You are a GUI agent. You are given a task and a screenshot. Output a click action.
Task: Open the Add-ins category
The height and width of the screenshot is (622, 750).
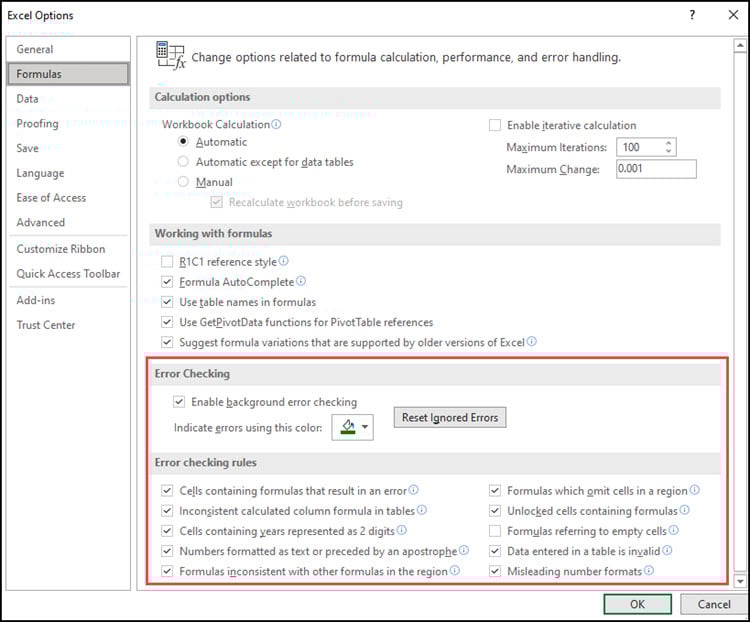68,300
